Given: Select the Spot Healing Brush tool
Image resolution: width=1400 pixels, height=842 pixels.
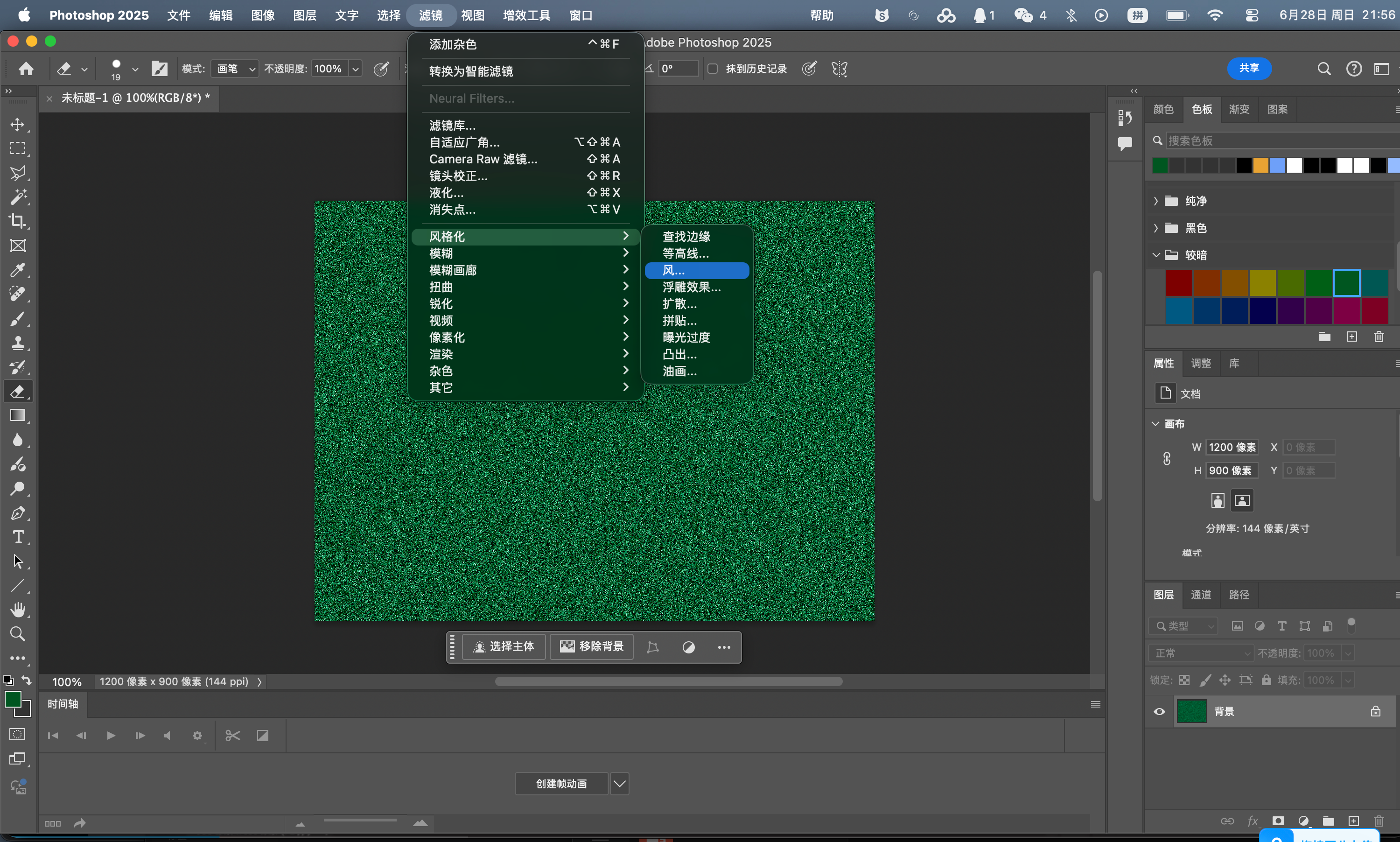Looking at the screenshot, I should pyautogui.click(x=18, y=294).
